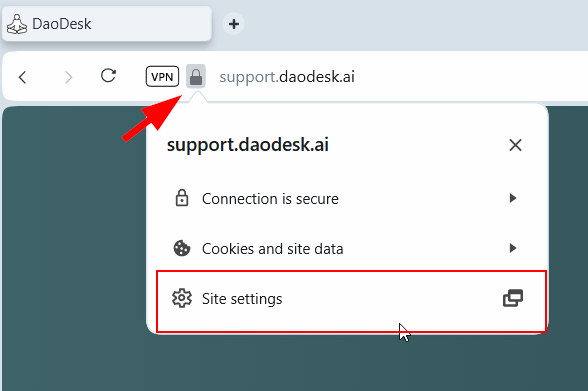Click the DaoDesk tab favicon
588x391 pixels.
click(17, 24)
